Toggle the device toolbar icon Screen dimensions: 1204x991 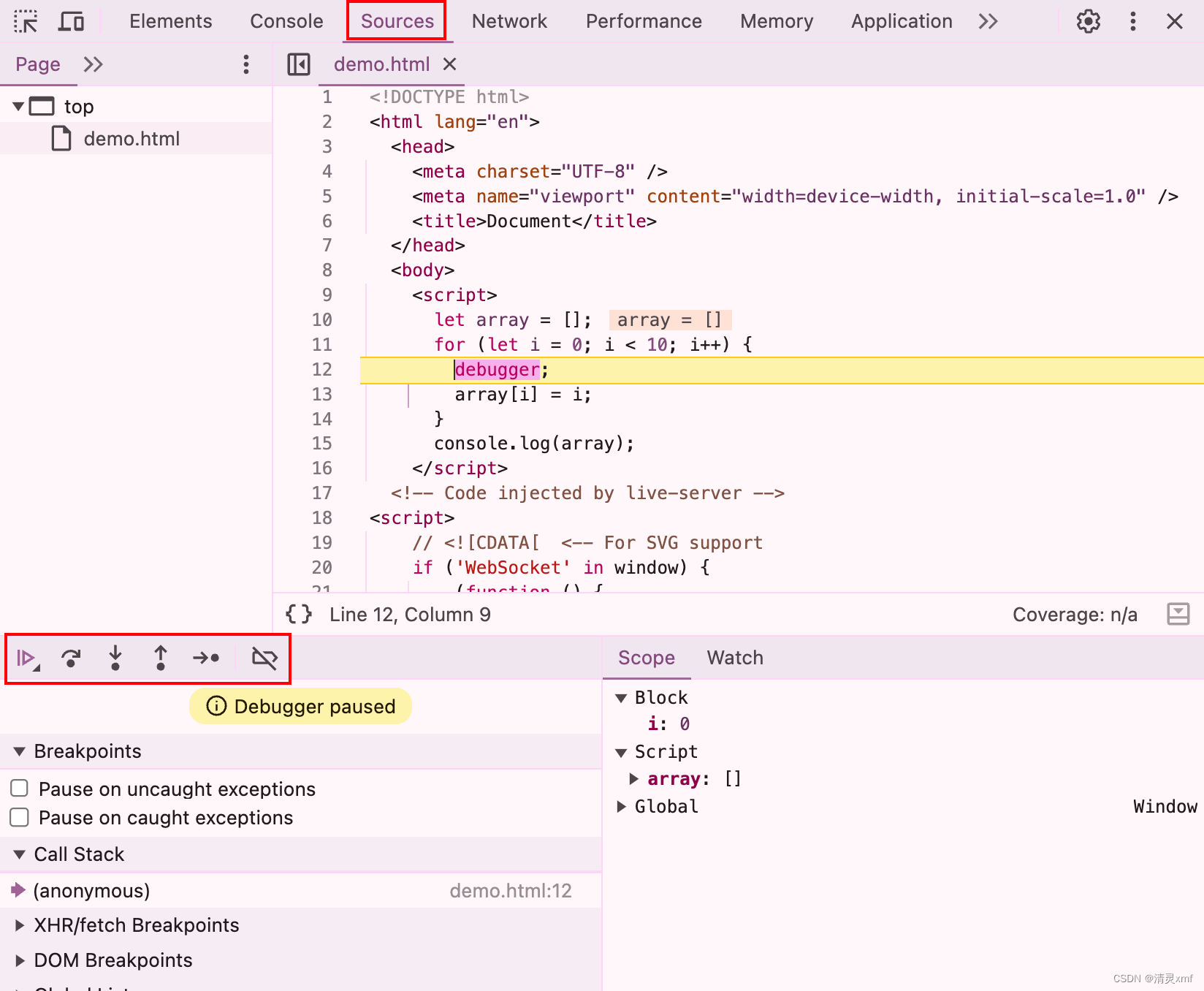coord(71,21)
